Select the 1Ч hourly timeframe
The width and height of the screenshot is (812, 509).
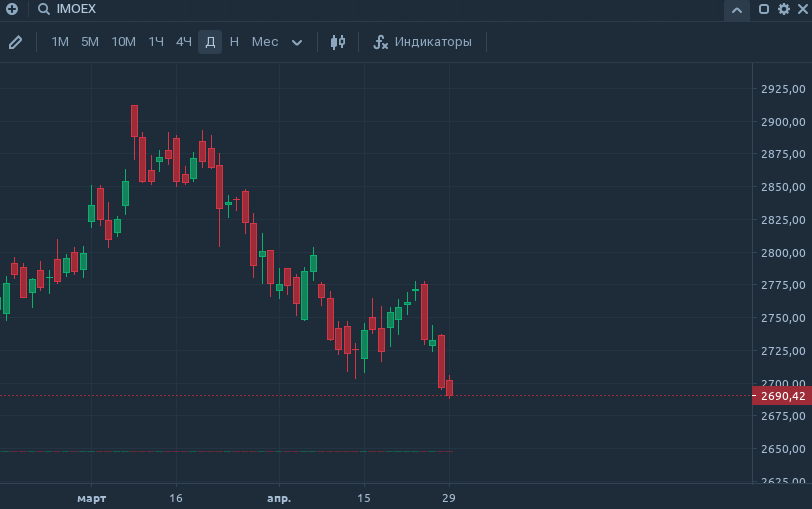[x=156, y=42]
